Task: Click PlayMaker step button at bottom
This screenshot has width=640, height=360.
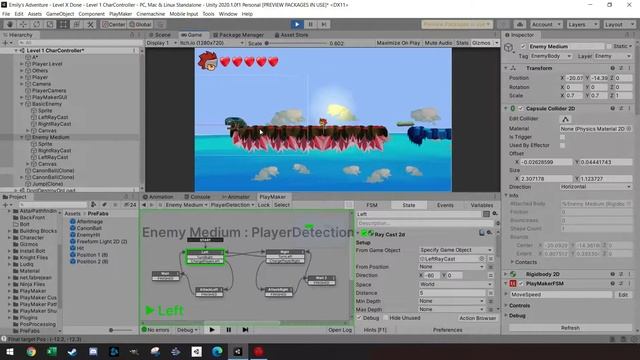Action: pos(245,330)
